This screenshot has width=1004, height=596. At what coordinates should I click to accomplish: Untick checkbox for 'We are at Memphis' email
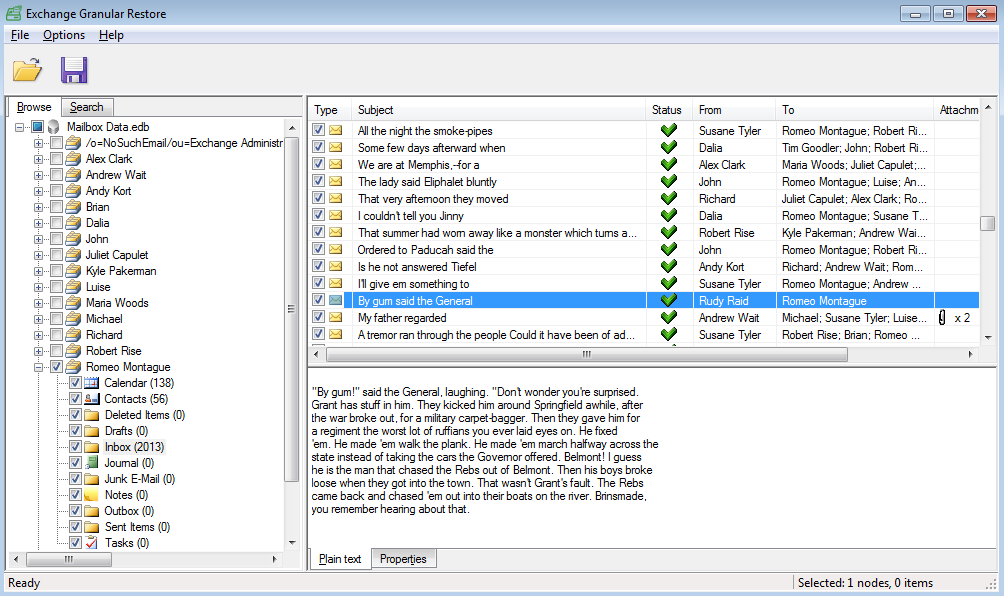click(x=318, y=165)
